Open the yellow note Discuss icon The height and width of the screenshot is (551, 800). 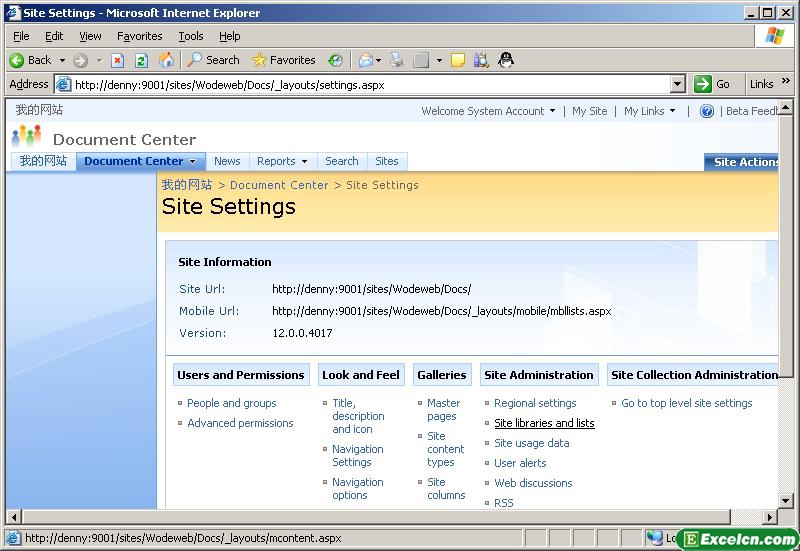point(458,60)
